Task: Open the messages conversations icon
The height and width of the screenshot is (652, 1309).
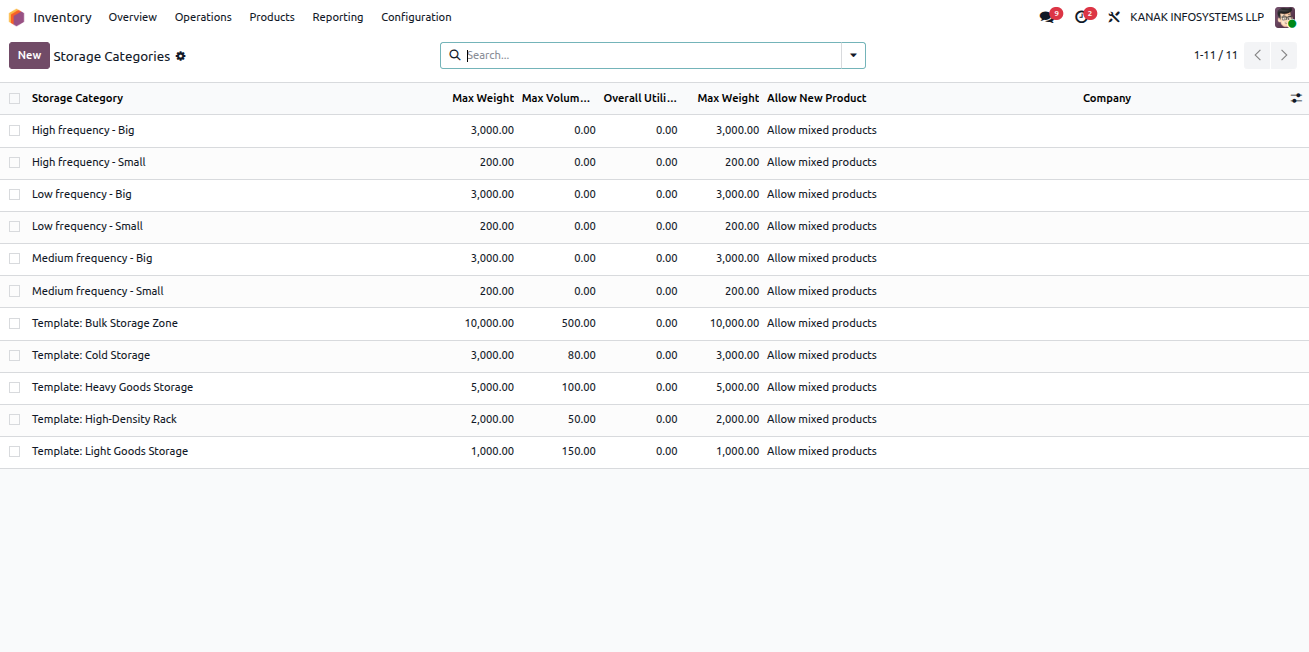Action: point(1047,17)
